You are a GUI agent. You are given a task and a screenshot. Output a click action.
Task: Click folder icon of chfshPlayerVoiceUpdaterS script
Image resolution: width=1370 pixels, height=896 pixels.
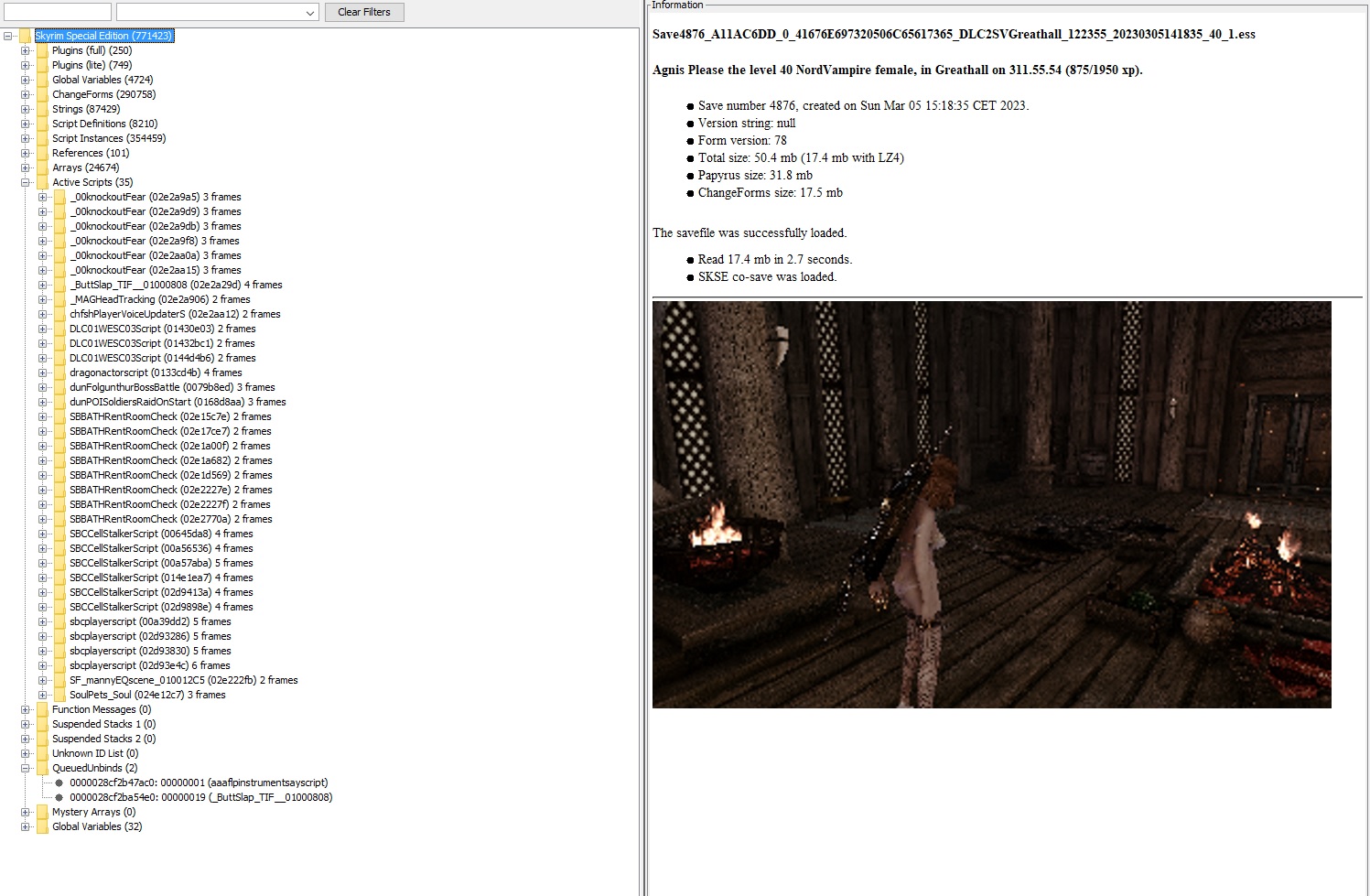pos(59,314)
